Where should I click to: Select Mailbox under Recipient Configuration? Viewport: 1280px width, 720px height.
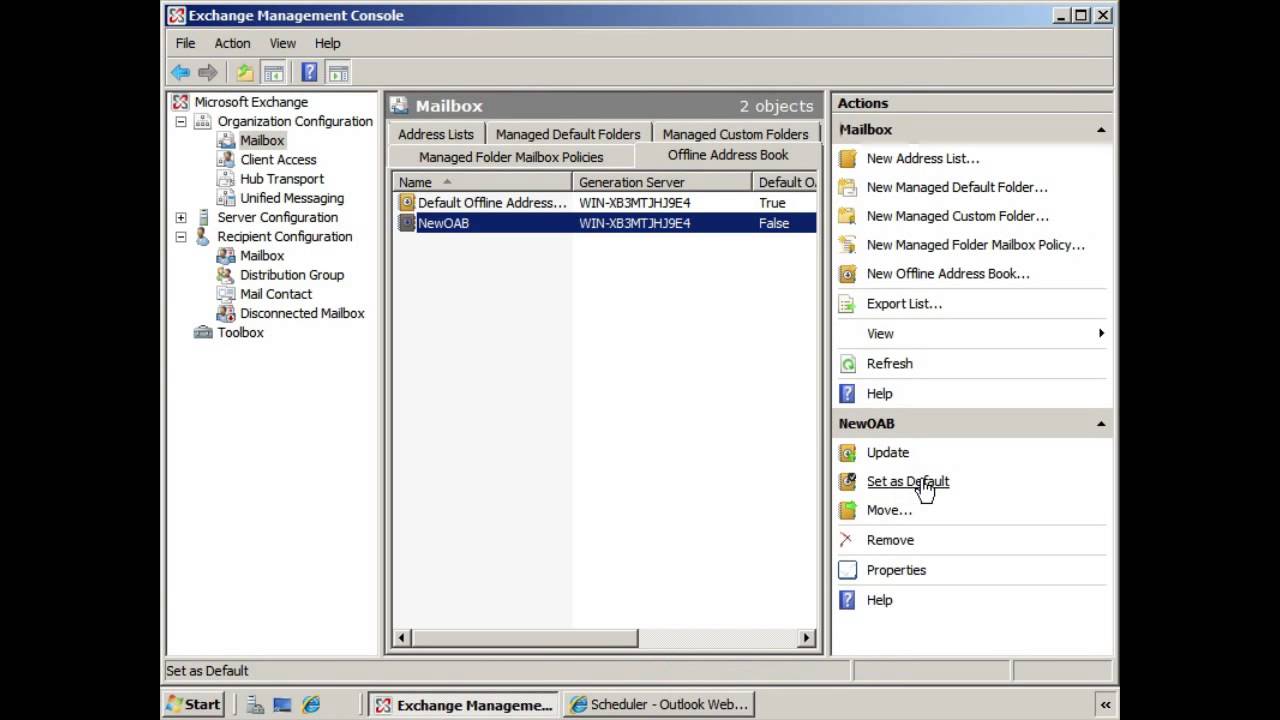pos(262,256)
